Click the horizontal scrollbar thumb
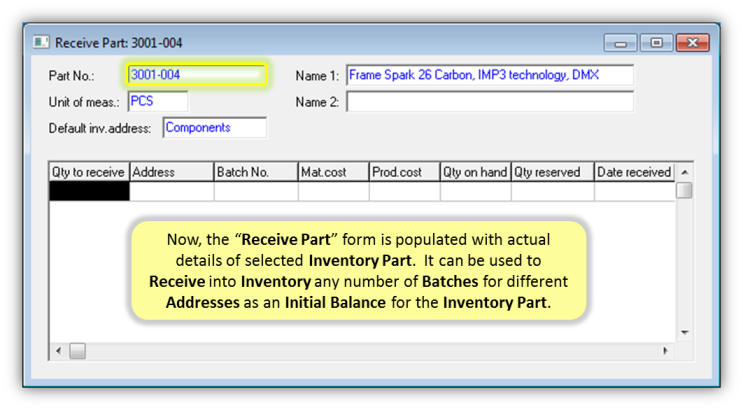The width and height of the screenshot is (743, 410). (x=77, y=351)
